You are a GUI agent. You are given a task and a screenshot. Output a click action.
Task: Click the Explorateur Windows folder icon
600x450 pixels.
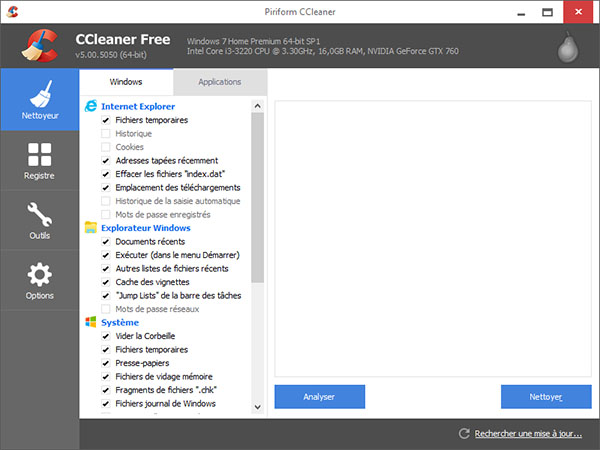[x=91, y=228]
